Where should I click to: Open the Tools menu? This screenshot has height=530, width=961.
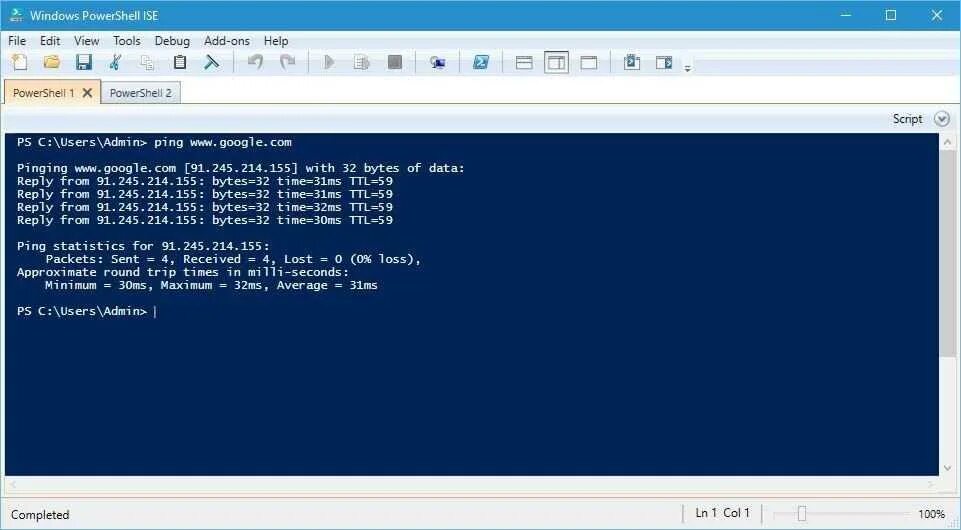127,41
